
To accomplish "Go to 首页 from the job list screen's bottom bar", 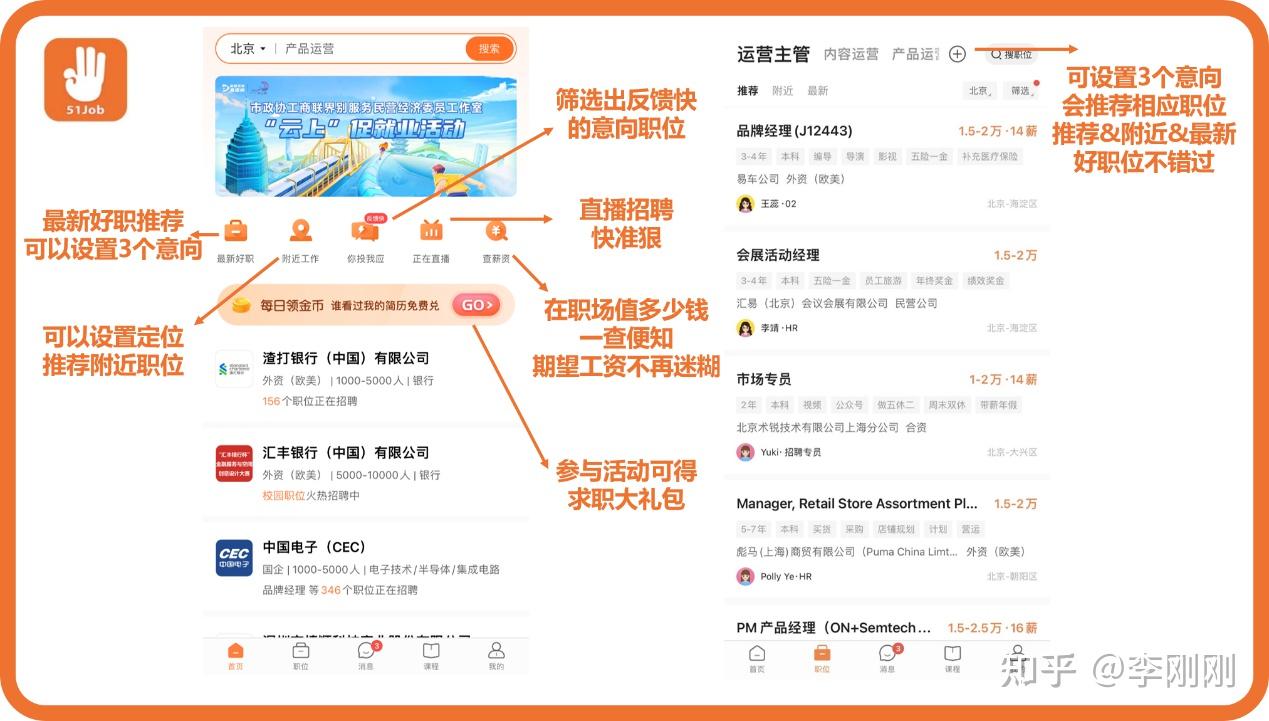I will (x=757, y=659).
